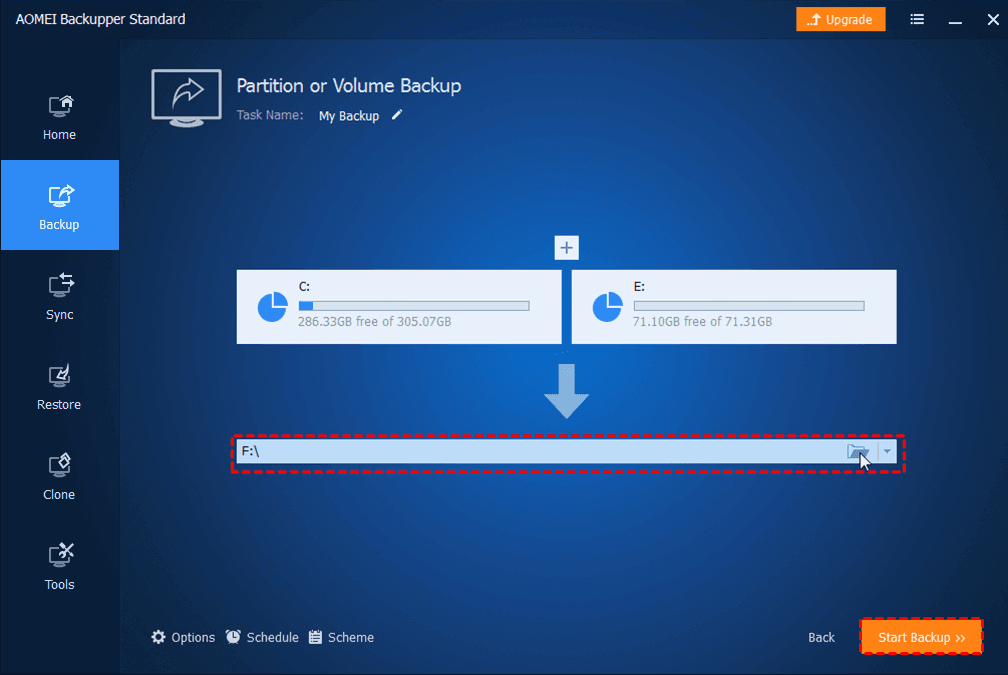Click the Upgrade button
This screenshot has width=1008, height=675.
(840, 19)
